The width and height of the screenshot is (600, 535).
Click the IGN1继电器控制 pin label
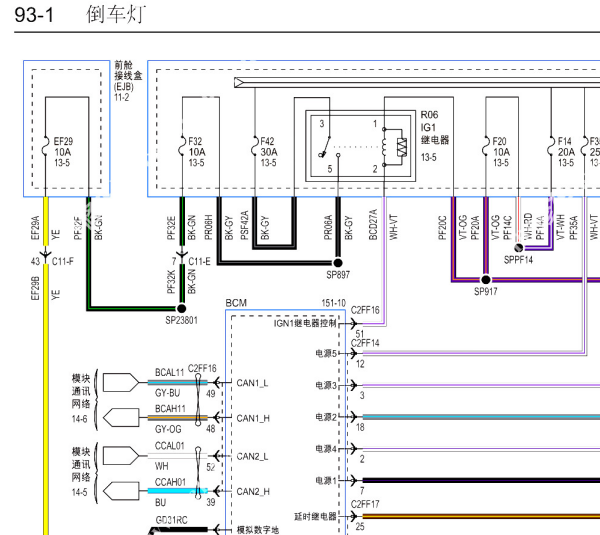coord(305,324)
